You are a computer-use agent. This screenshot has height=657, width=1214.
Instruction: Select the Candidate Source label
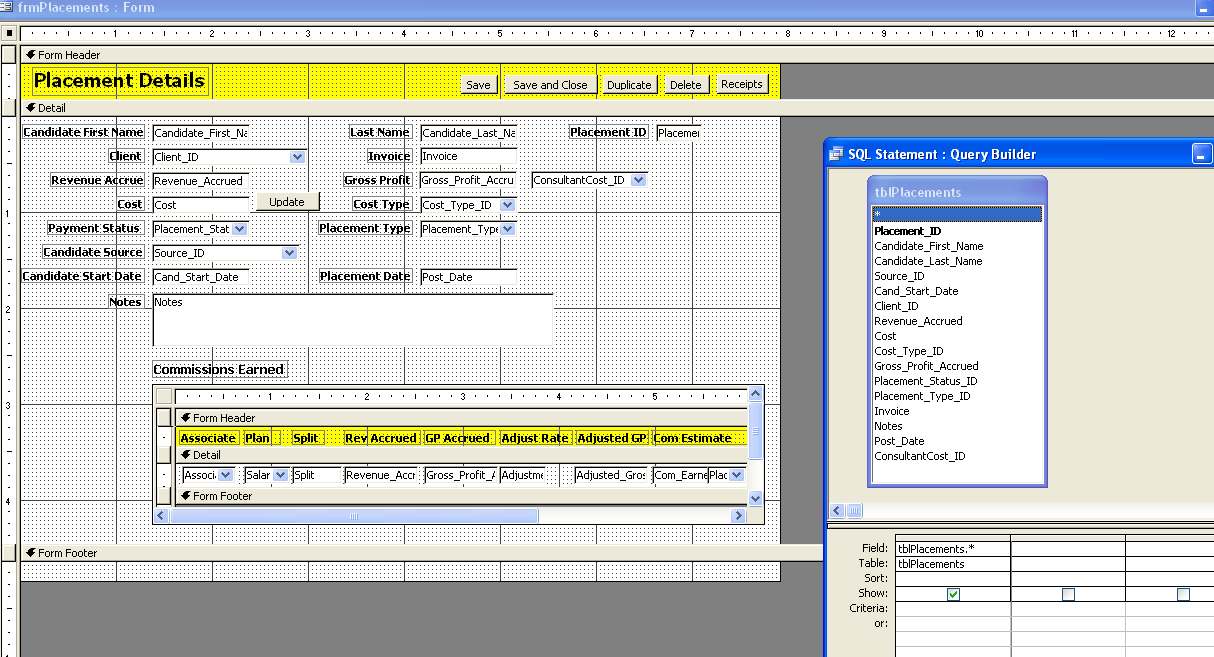coord(93,252)
